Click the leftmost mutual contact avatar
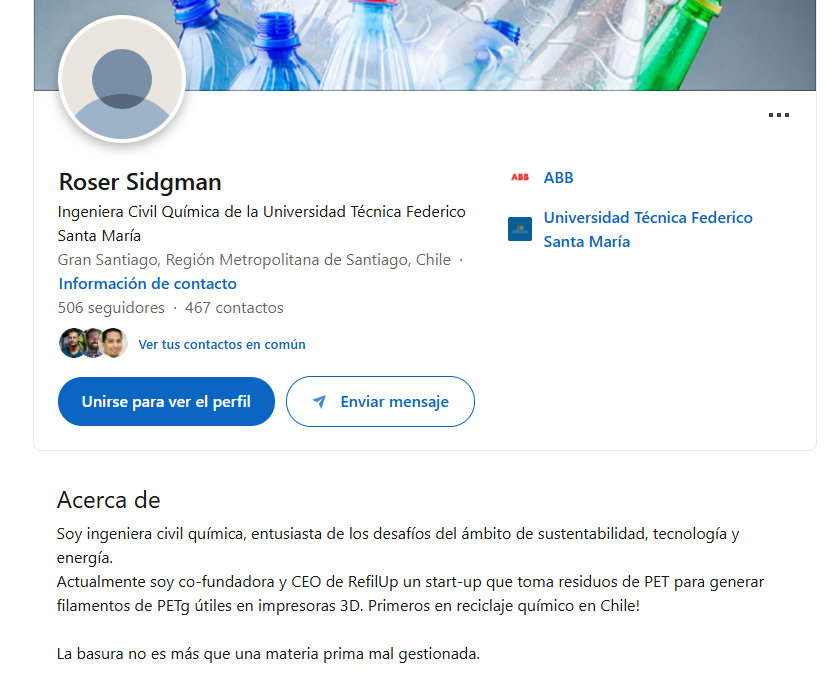Image resolution: width=827 pixels, height=677 pixels. coord(71,343)
